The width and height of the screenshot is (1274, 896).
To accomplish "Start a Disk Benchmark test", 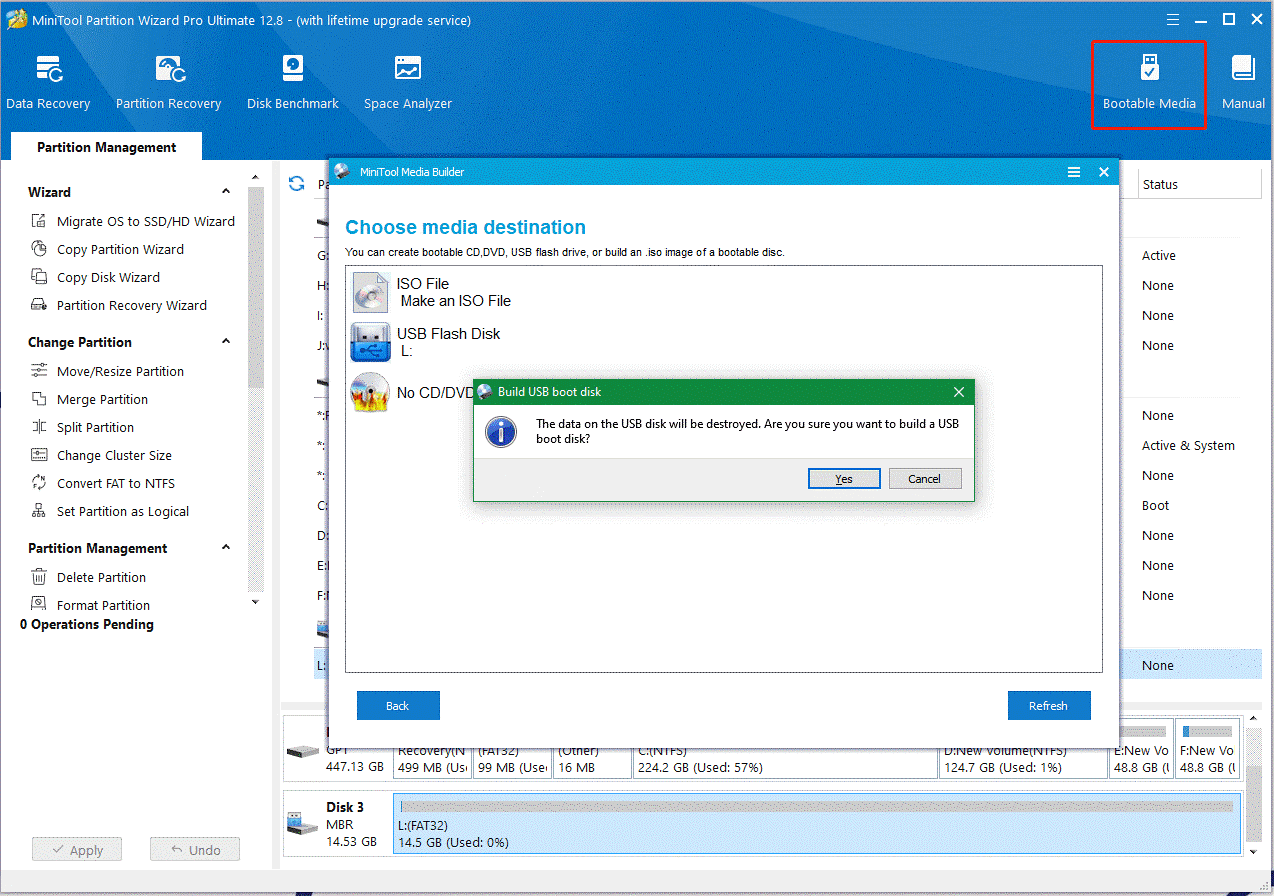I will 292,80.
